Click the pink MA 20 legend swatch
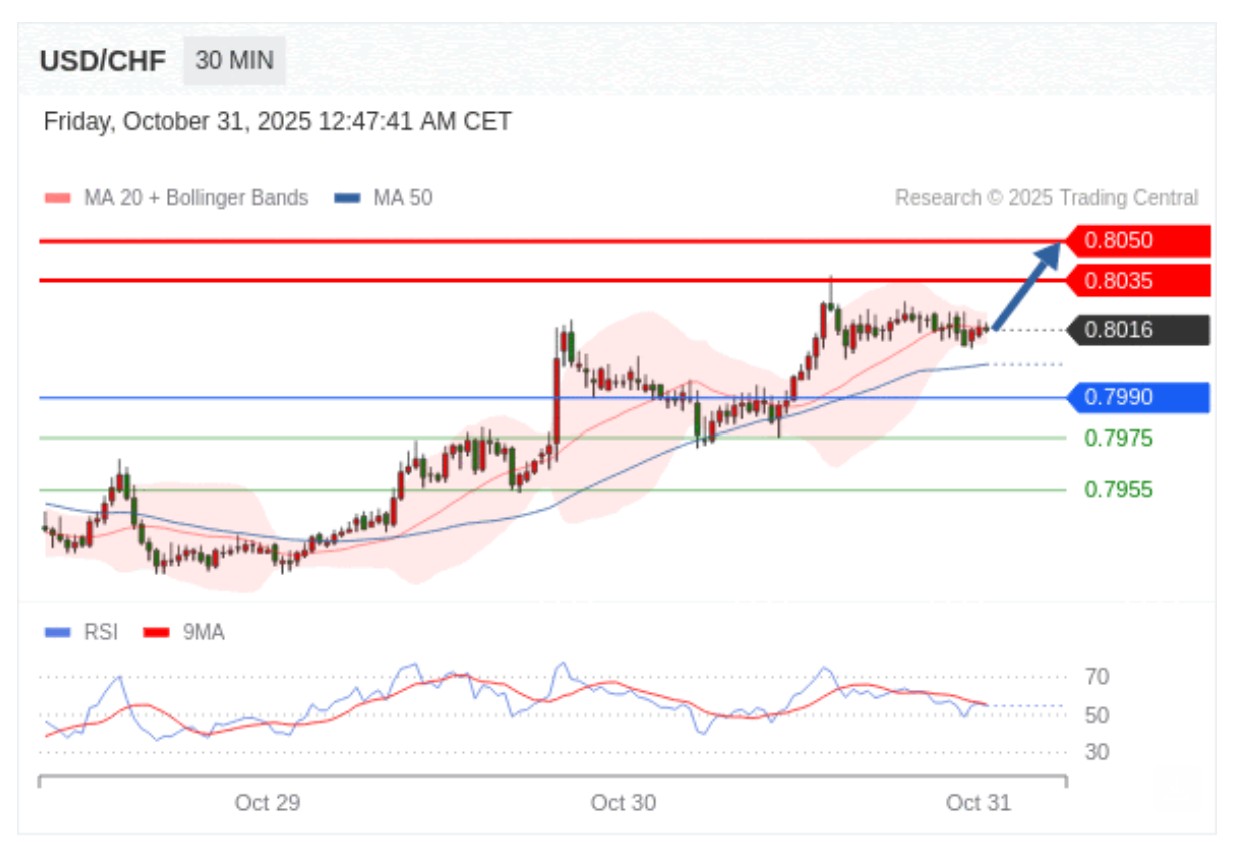 [x=58, y=198]
